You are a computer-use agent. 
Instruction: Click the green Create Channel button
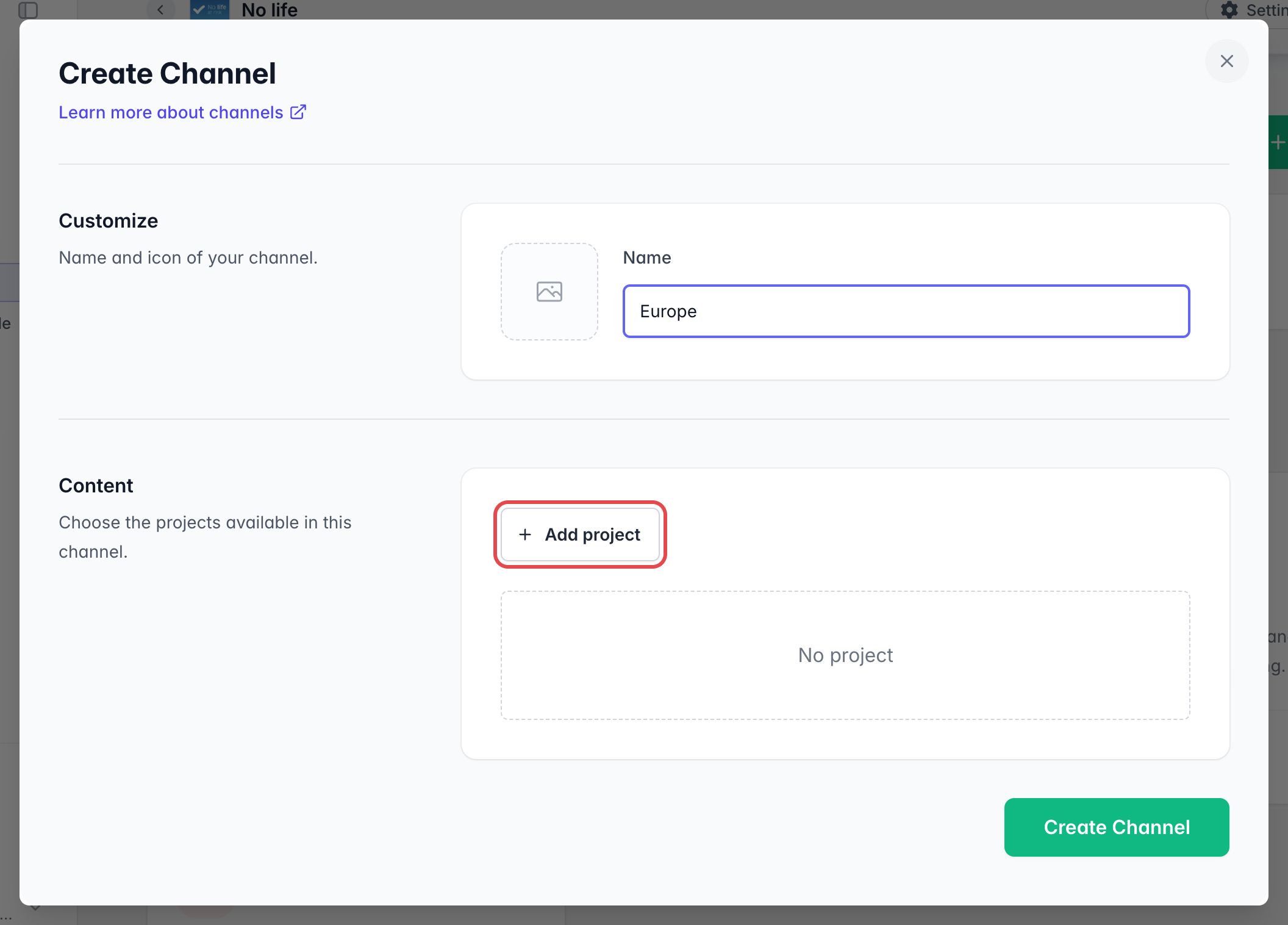[1116, 827]
